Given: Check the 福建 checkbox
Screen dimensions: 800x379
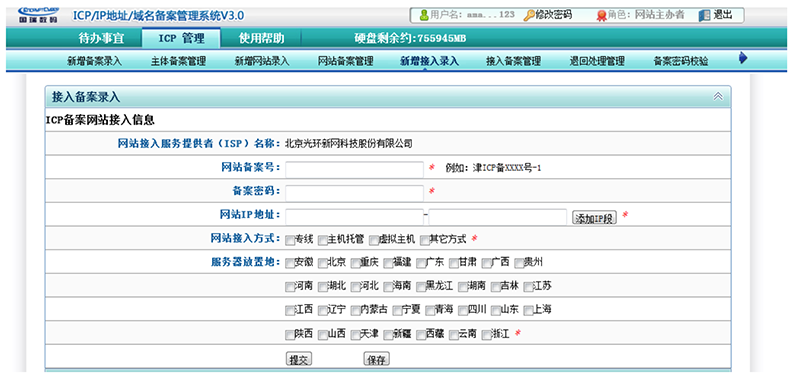Looking at the screenshot, I should point(388,263).
